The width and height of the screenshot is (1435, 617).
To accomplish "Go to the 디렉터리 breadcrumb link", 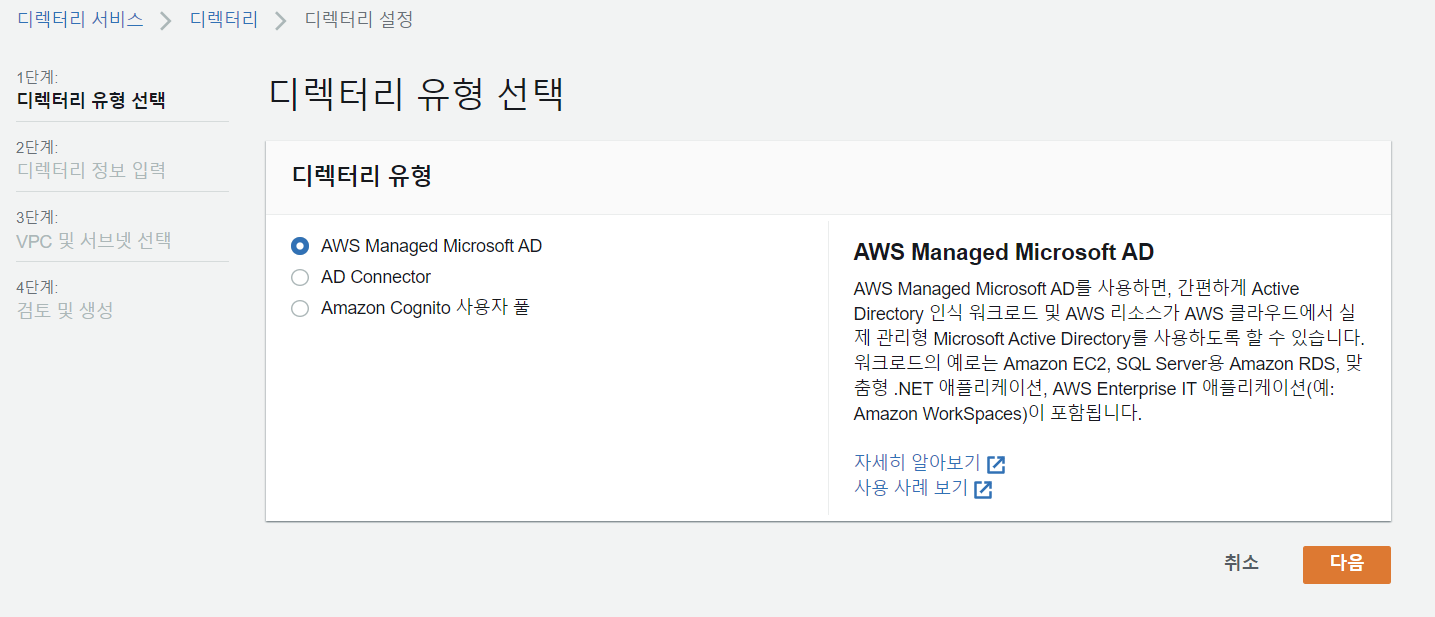I will point(224,19).
